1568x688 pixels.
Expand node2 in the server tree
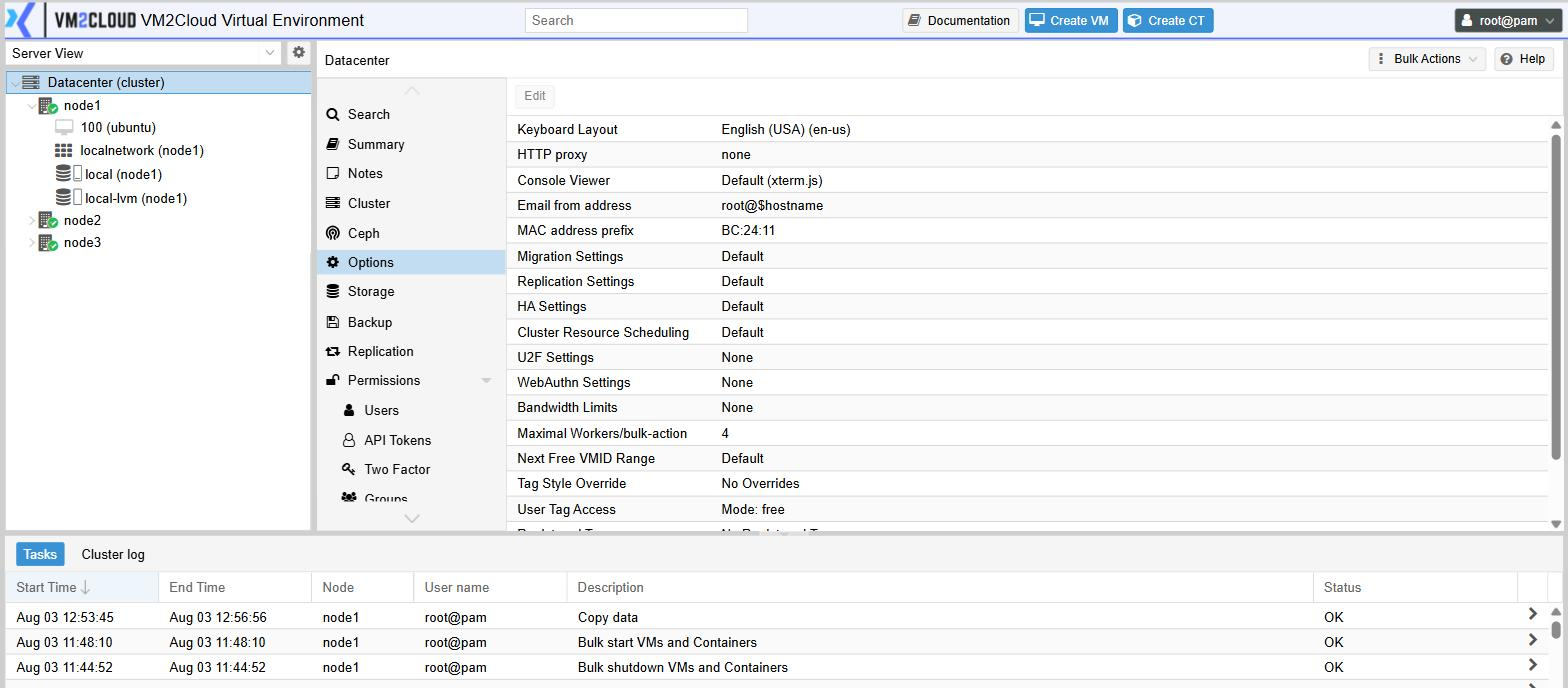(31, 220)
